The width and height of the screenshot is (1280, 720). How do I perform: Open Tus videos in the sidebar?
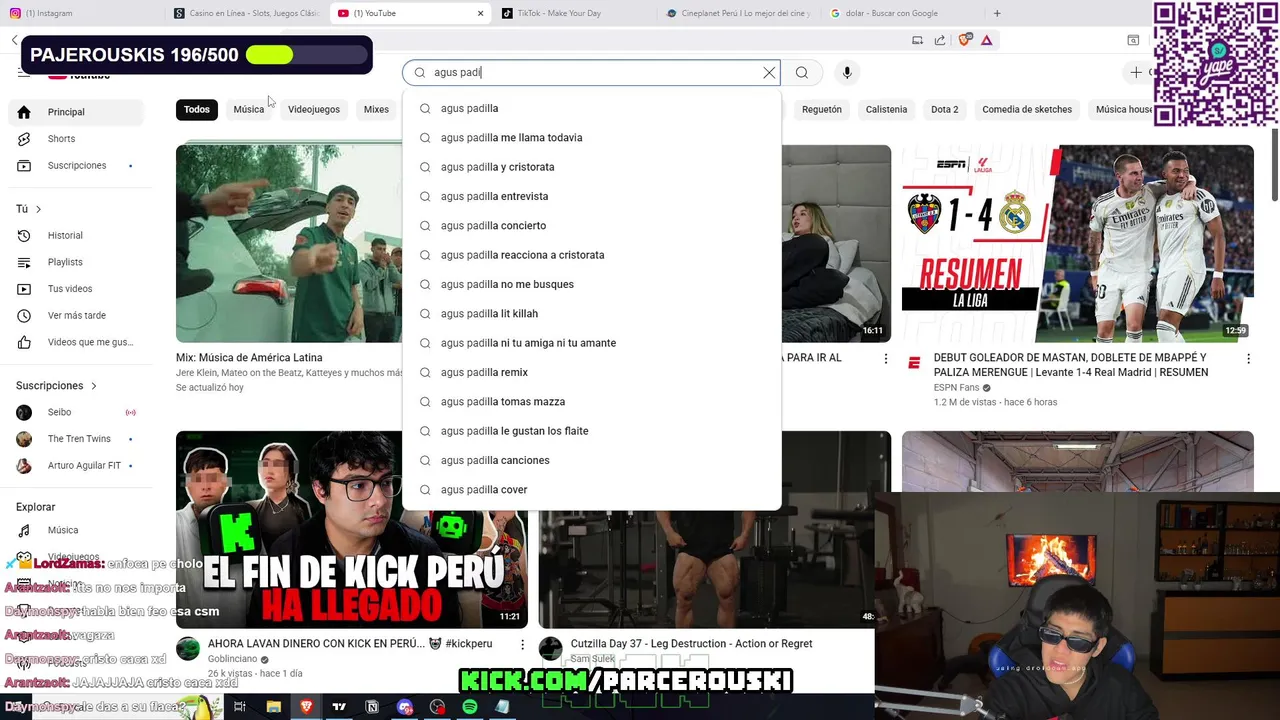pyautogui.click(x=76, y=289)
